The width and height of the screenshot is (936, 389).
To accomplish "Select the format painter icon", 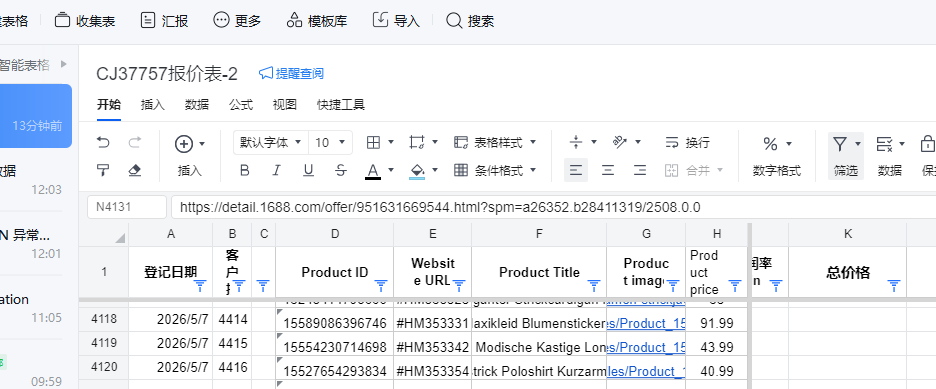I will 103,171.
